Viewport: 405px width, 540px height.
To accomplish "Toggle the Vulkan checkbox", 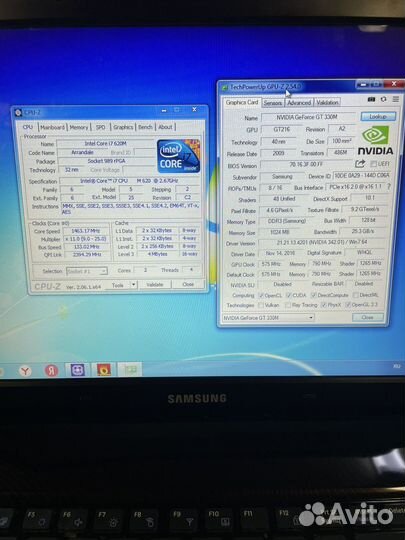I will pyautogui.click(x=261, y=305).
